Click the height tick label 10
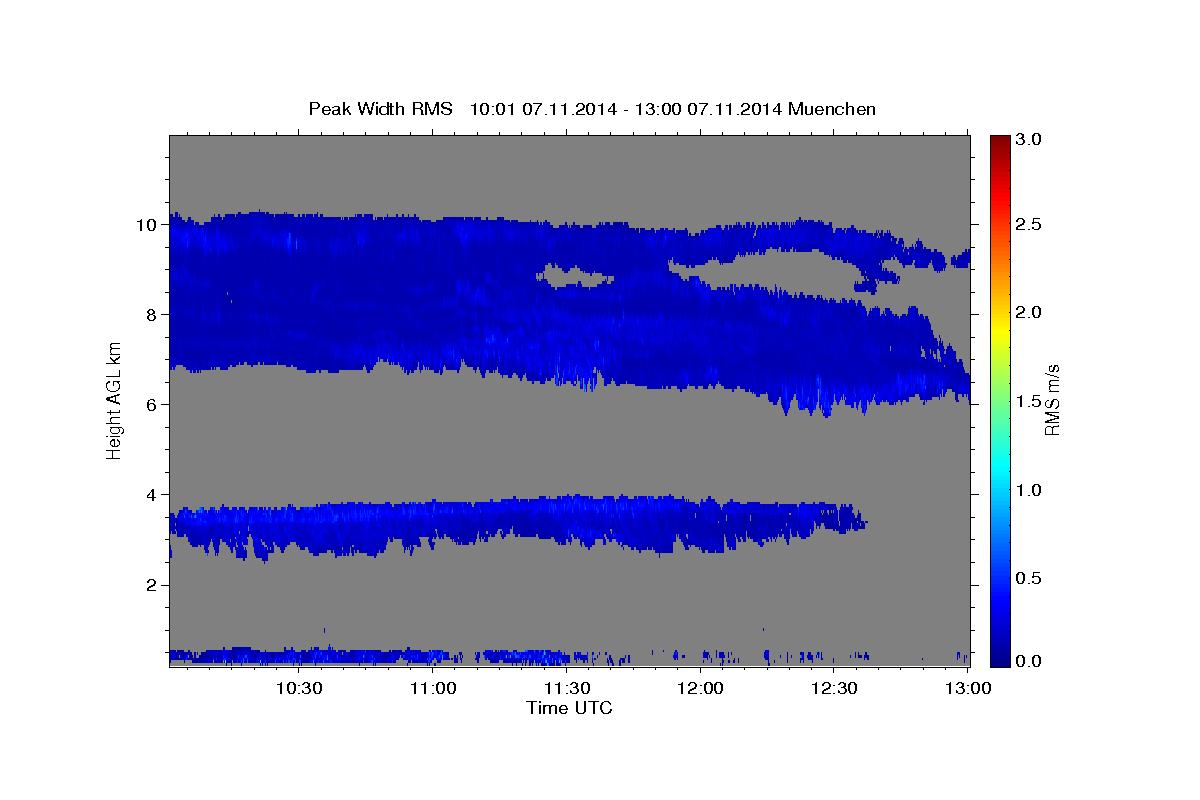Screen dimensions: 1200x800 pyautogui.click(x=149, y=225)
